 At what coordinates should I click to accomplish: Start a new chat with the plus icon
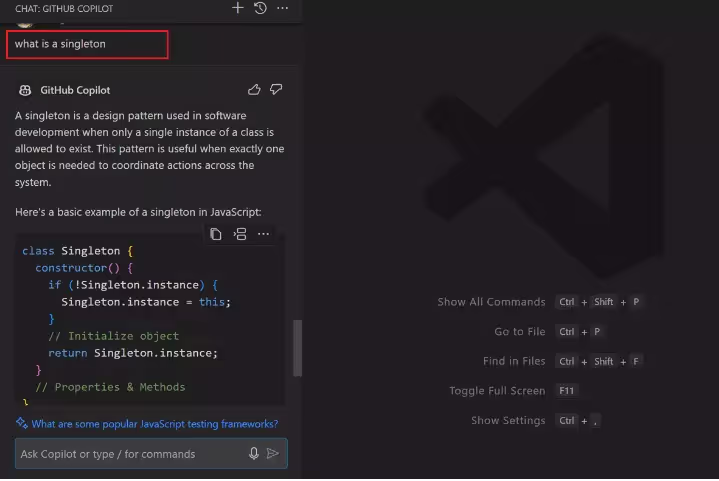(x=238, y=8)
